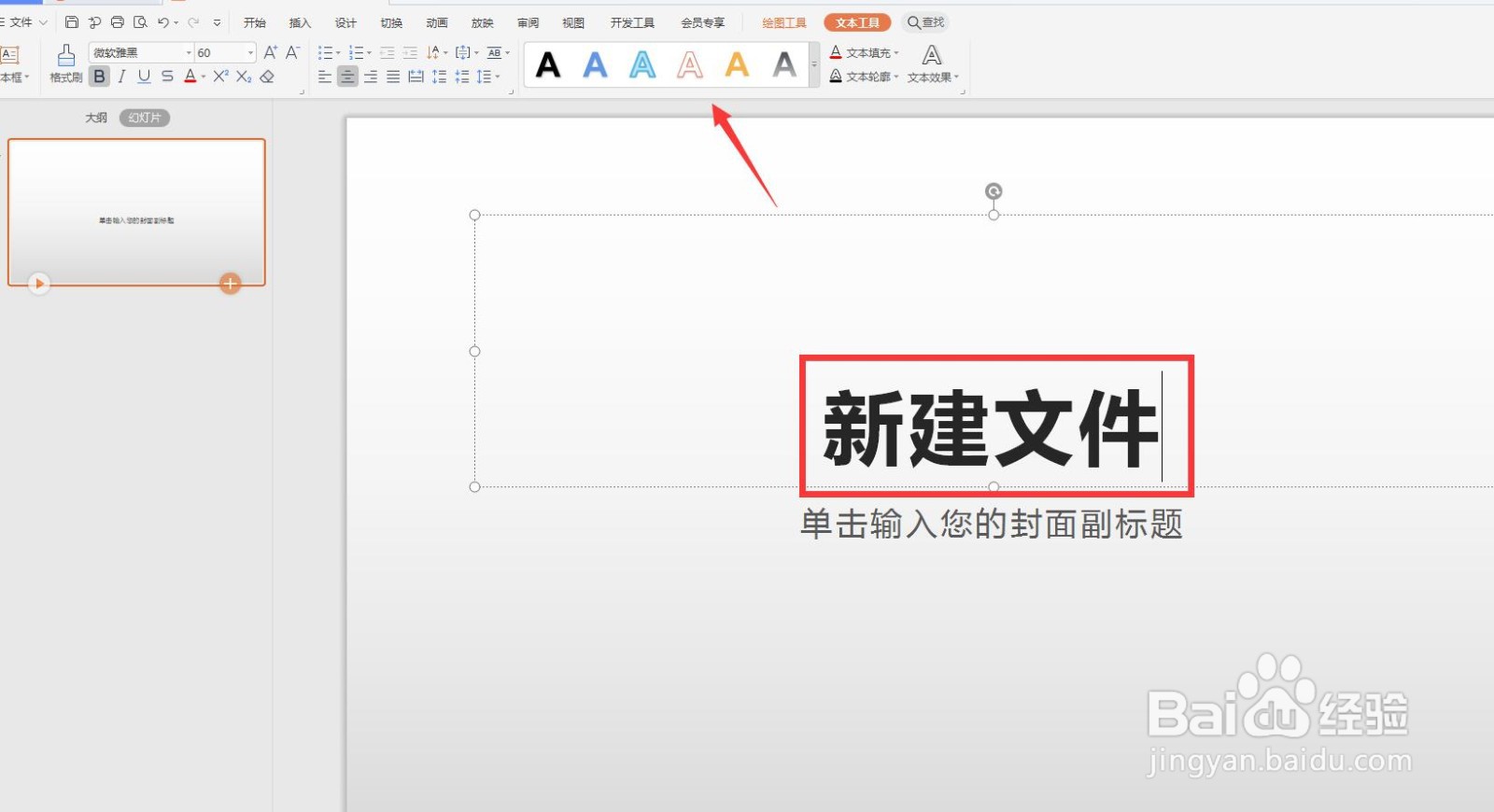Apply subscript X₂ formatting
Screen dimensions: 1494x812
[x=244, y=77]
